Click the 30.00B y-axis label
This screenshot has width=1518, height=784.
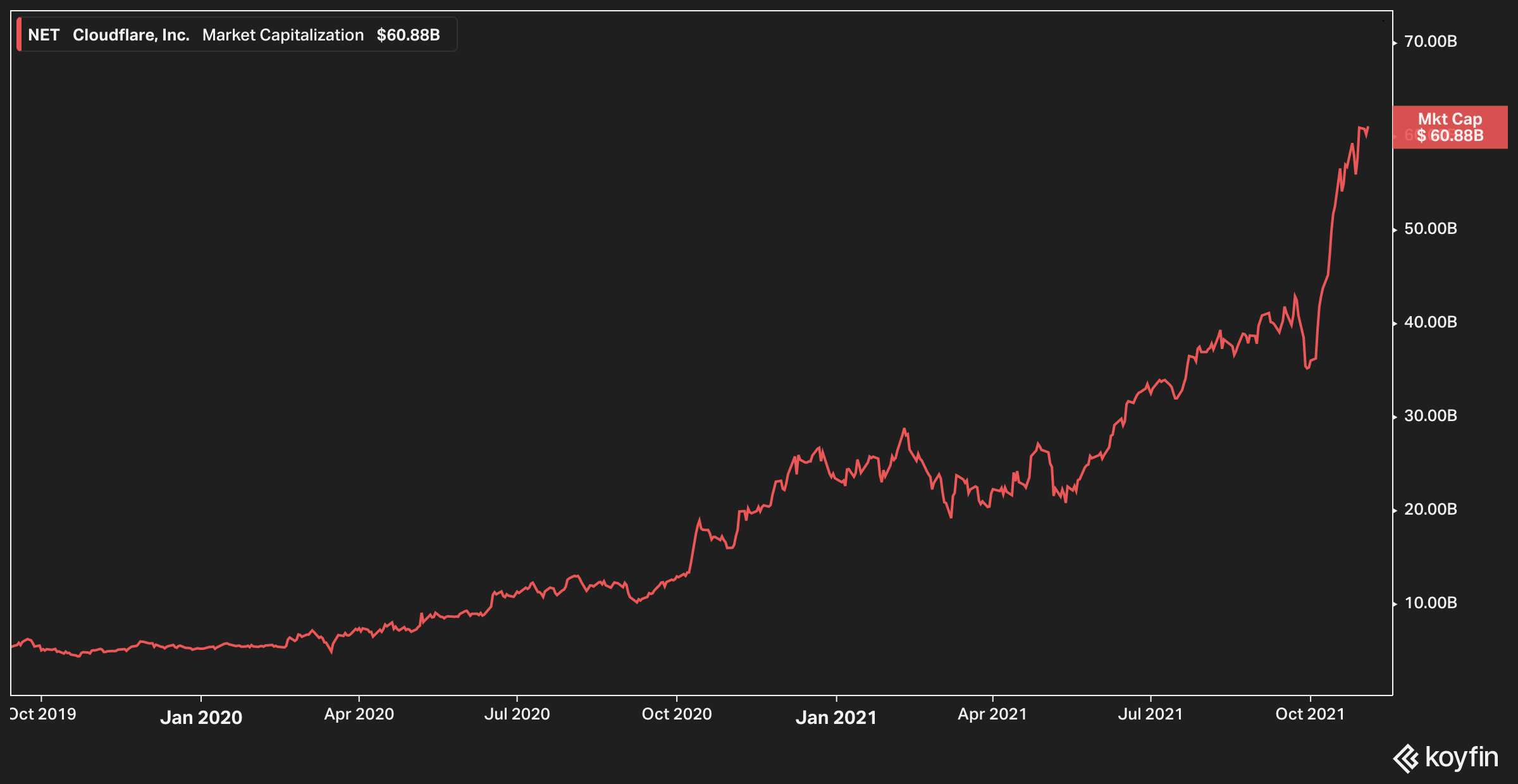1430,416
